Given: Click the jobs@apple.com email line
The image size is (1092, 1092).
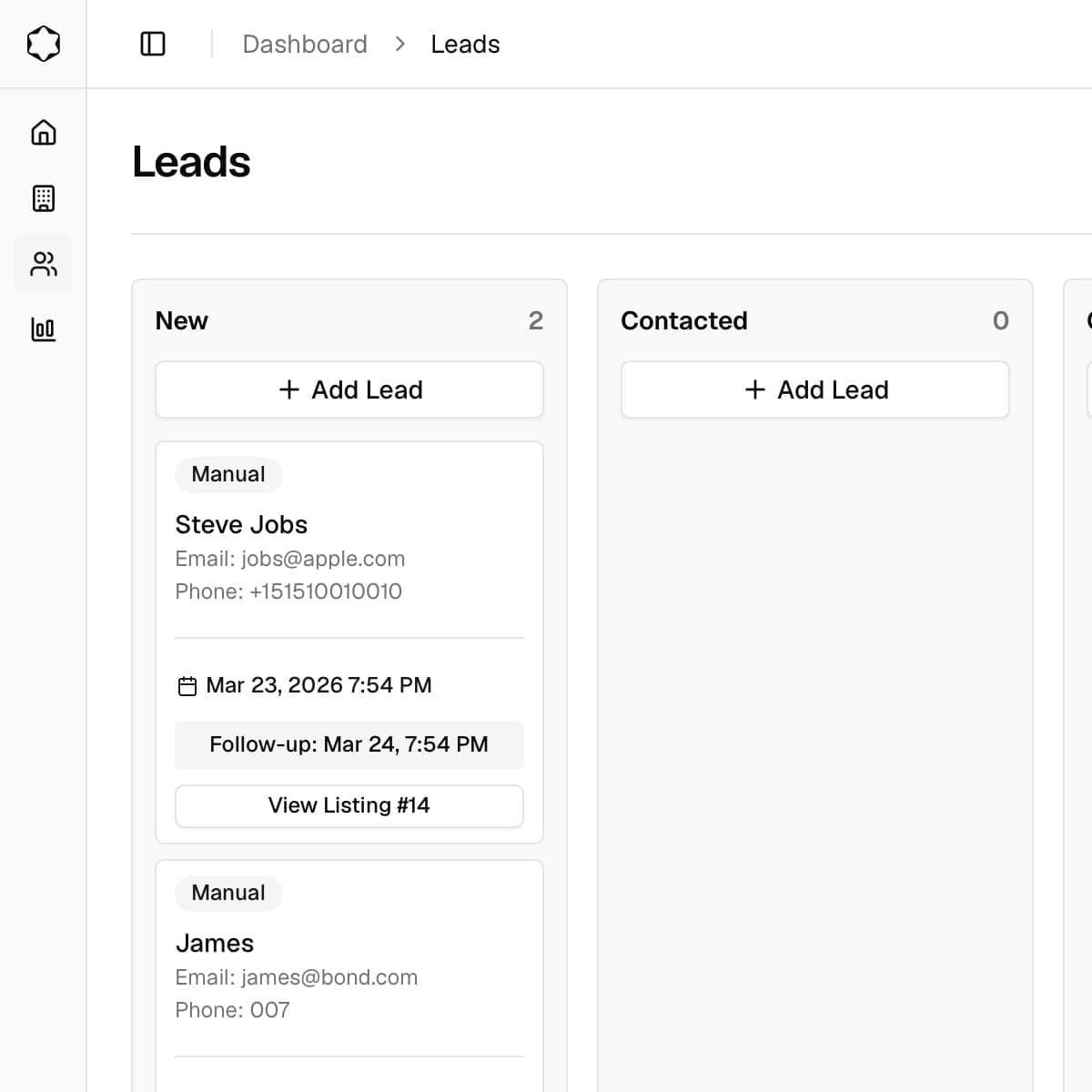Looking at the screenshot, I should click(x=290, y=559).
